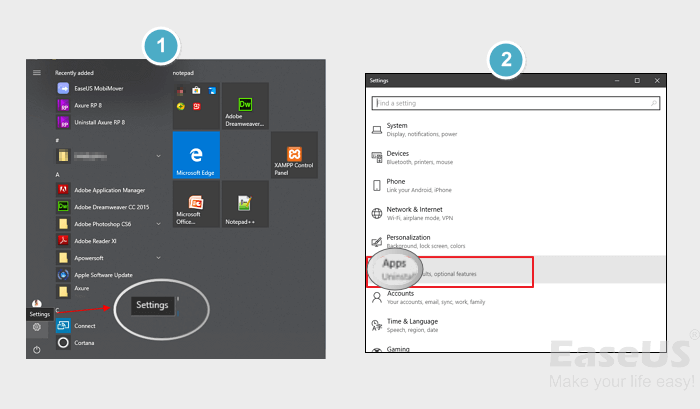Expand the blurred folder under # section
The width and height of the screenshot is (700, 409).
click(x=158, y=156)
